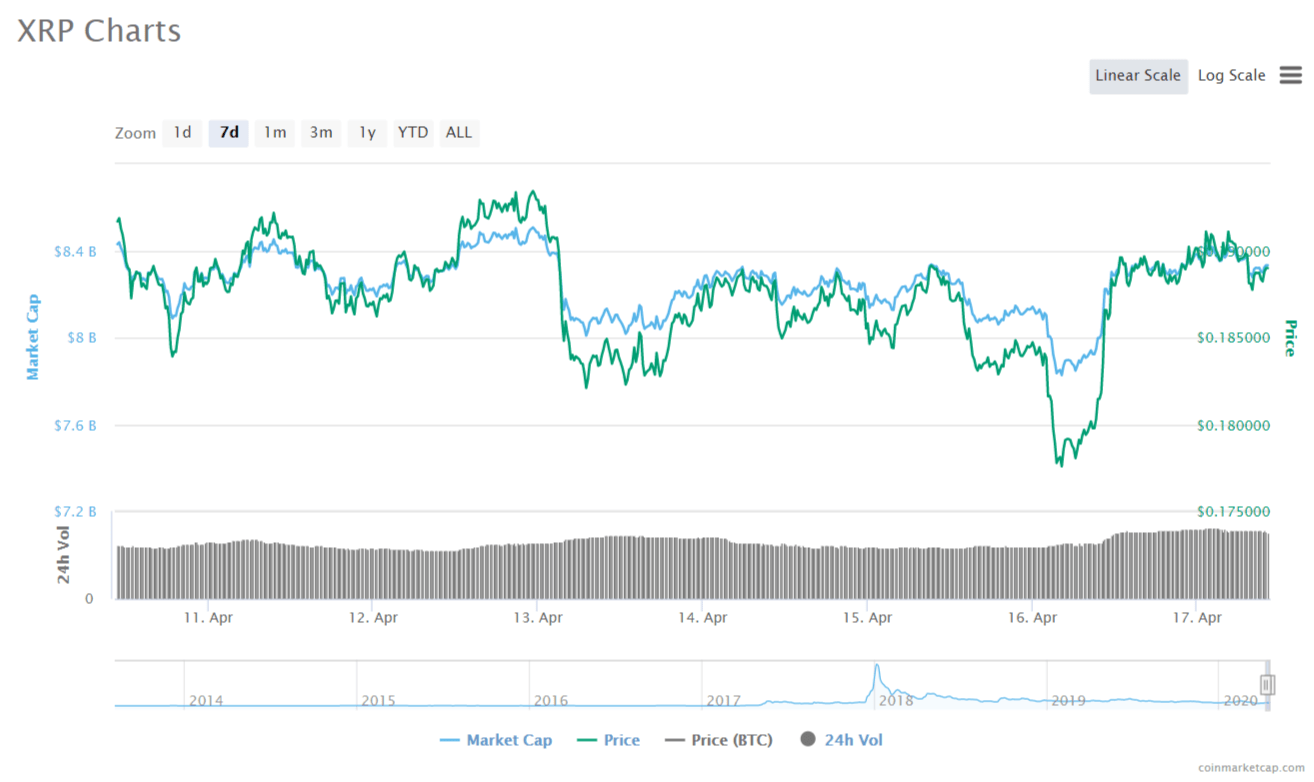
Task: Click the $8 B axis label
Action: 82,338
